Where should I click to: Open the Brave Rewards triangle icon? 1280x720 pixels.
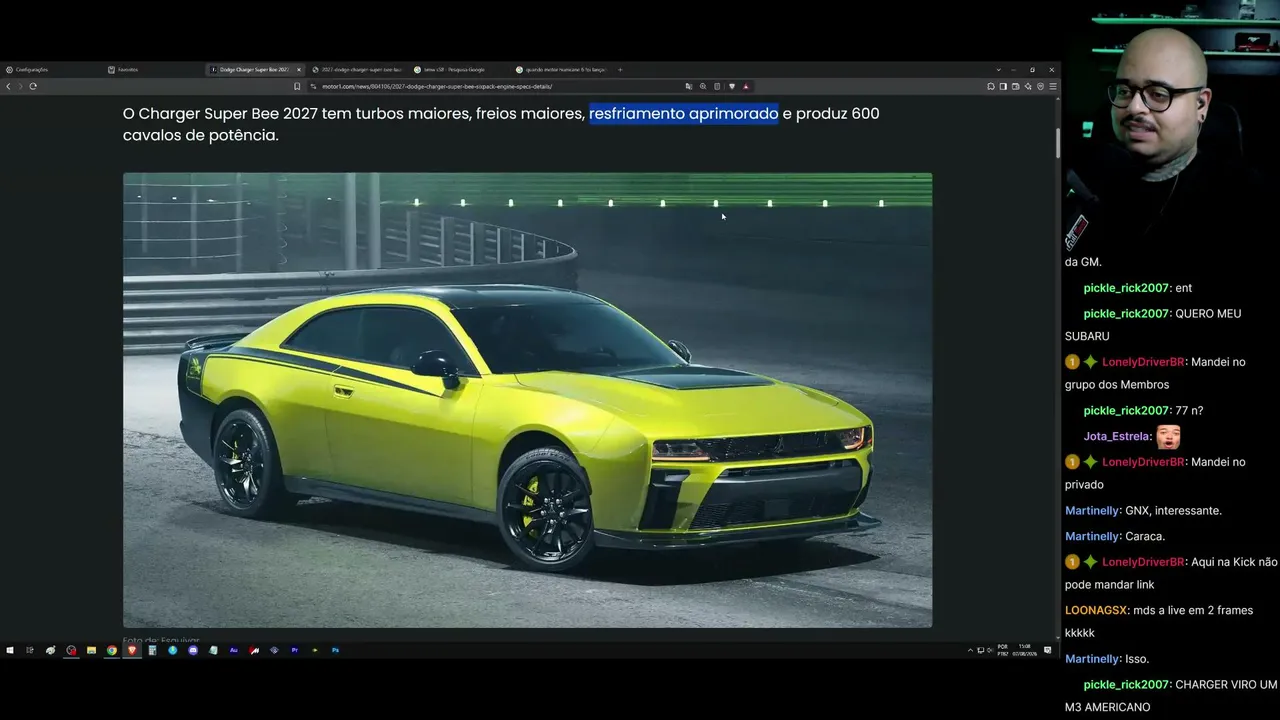coord(746,86)
